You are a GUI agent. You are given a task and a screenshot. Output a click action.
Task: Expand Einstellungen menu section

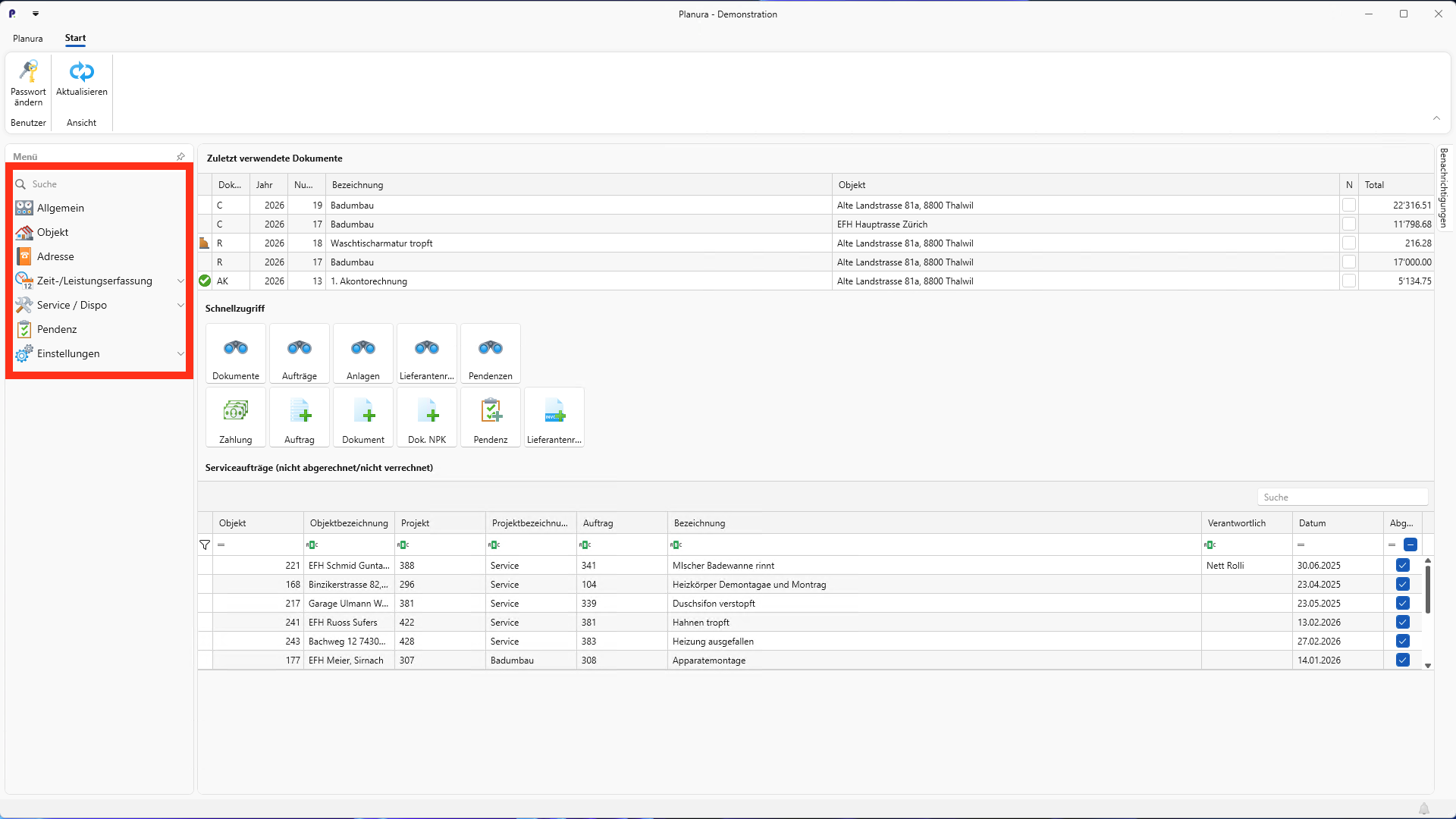point(180,354)
